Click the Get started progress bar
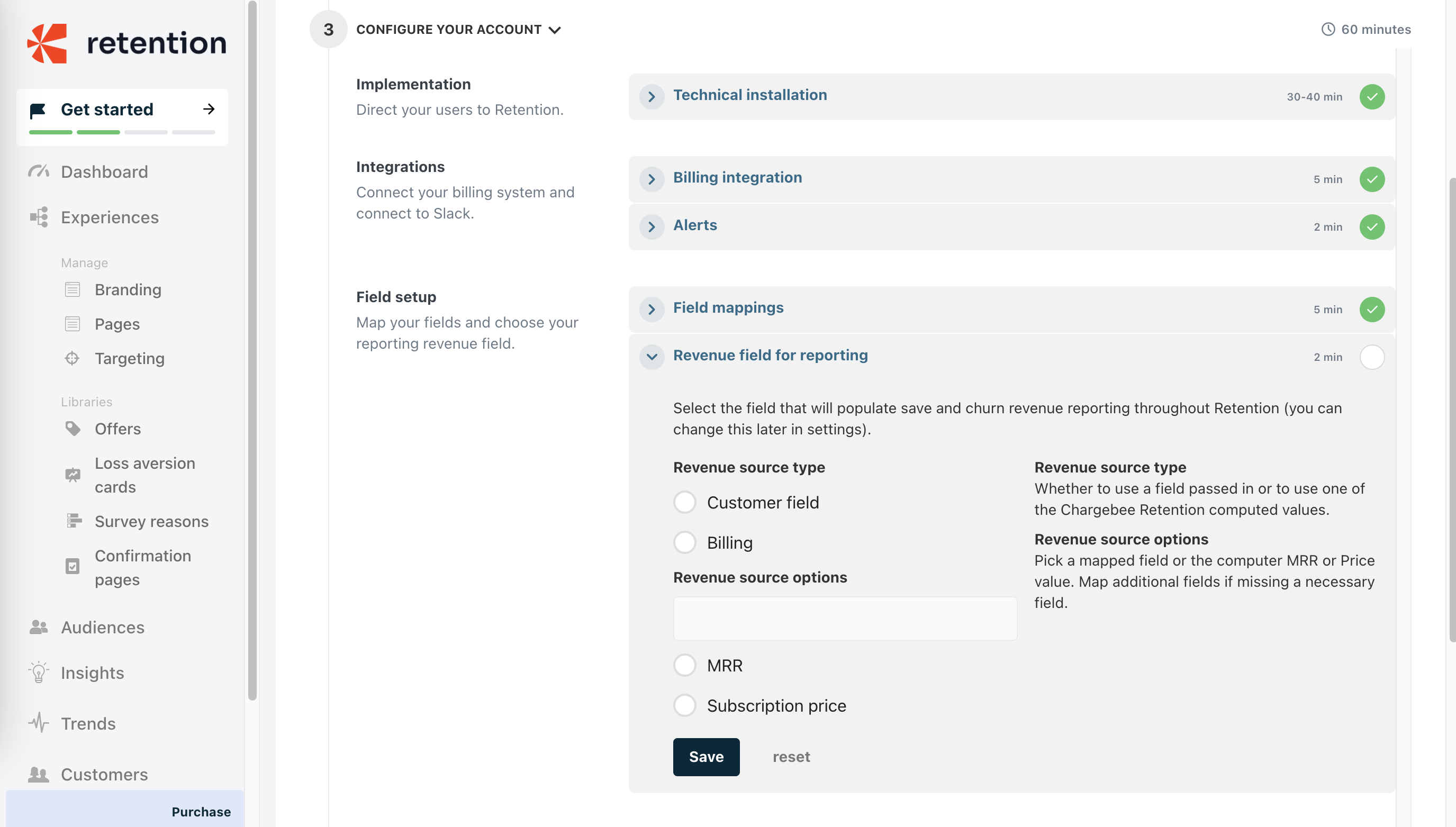This screenshot has height=827, width=1456. (122, 132)
